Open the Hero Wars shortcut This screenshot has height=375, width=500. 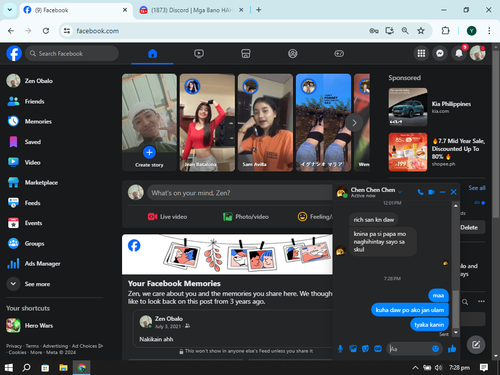click(55, 325)
